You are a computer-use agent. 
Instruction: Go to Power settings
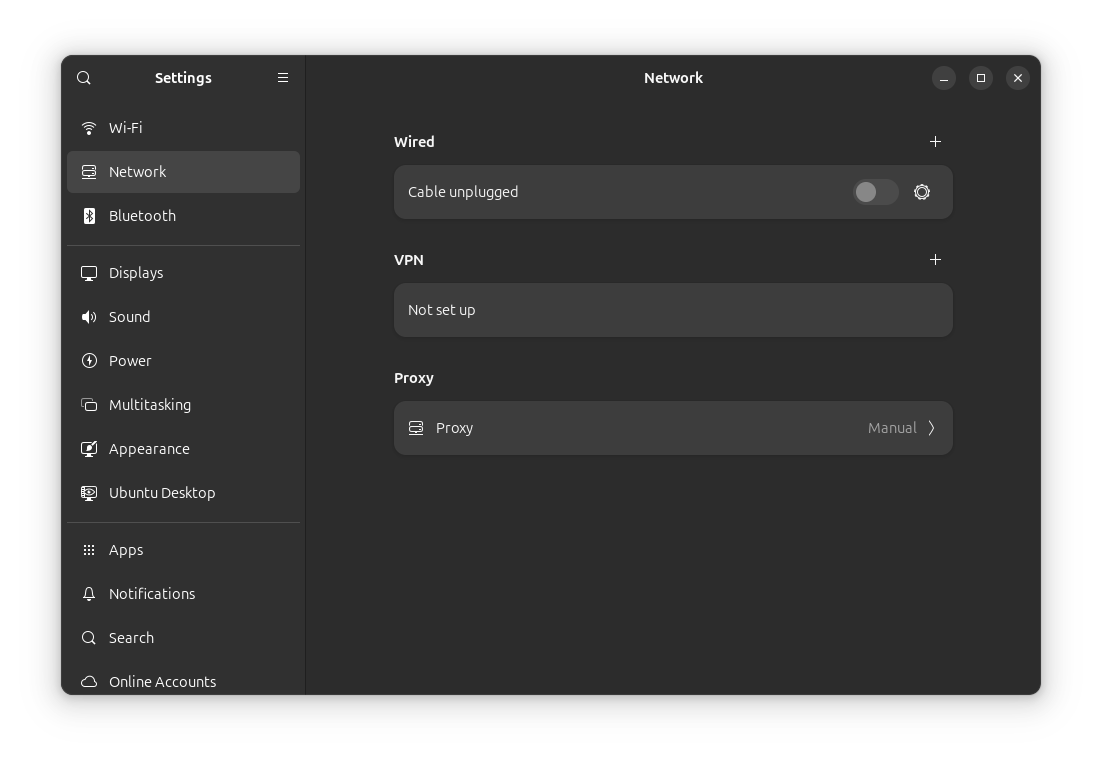pos(130,361)
